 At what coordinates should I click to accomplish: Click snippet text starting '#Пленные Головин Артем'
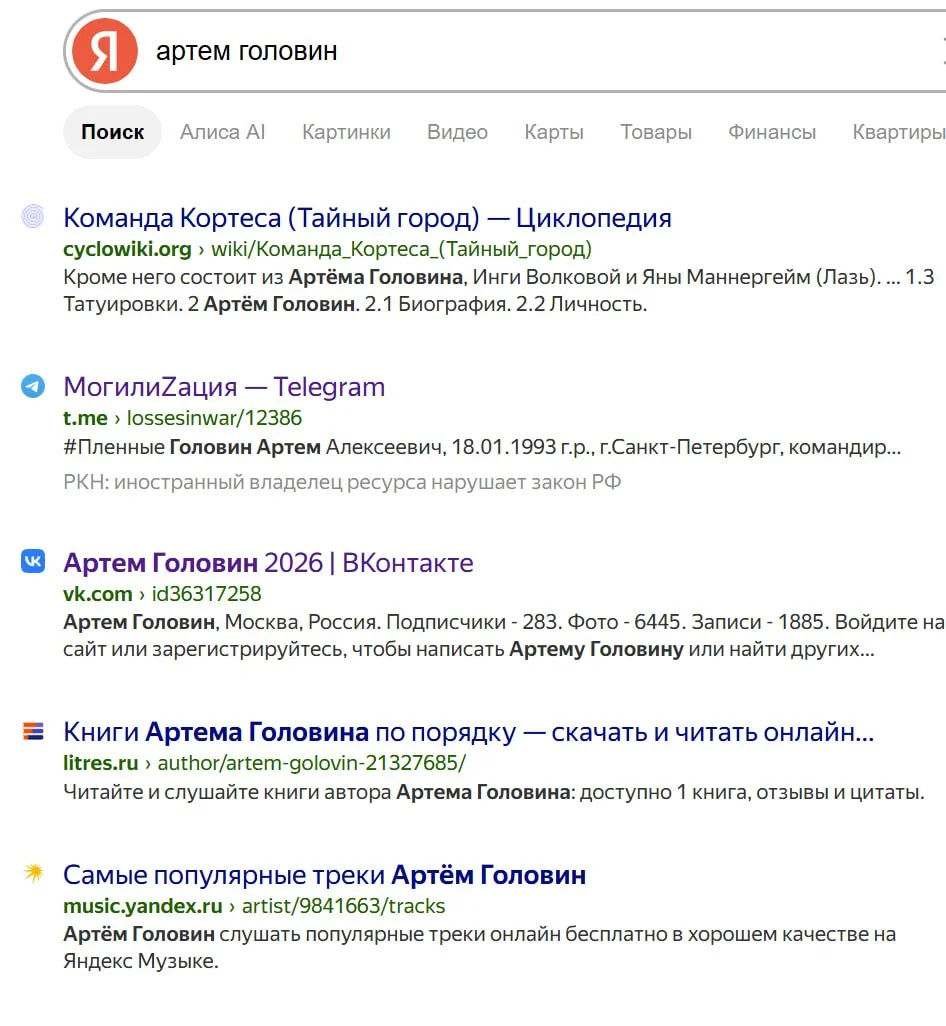482,448
